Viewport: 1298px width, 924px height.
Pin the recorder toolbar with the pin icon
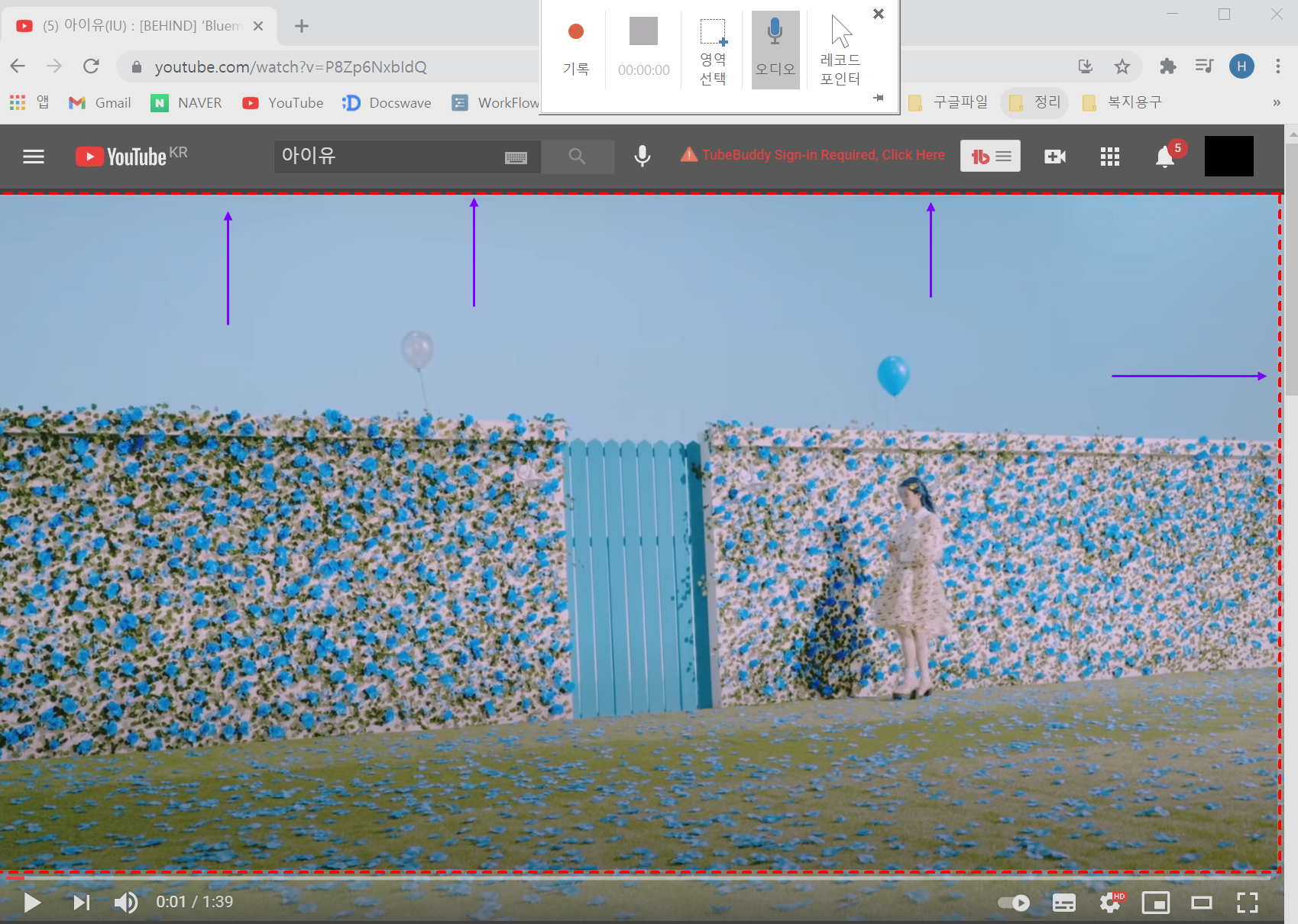click(879, 98)
